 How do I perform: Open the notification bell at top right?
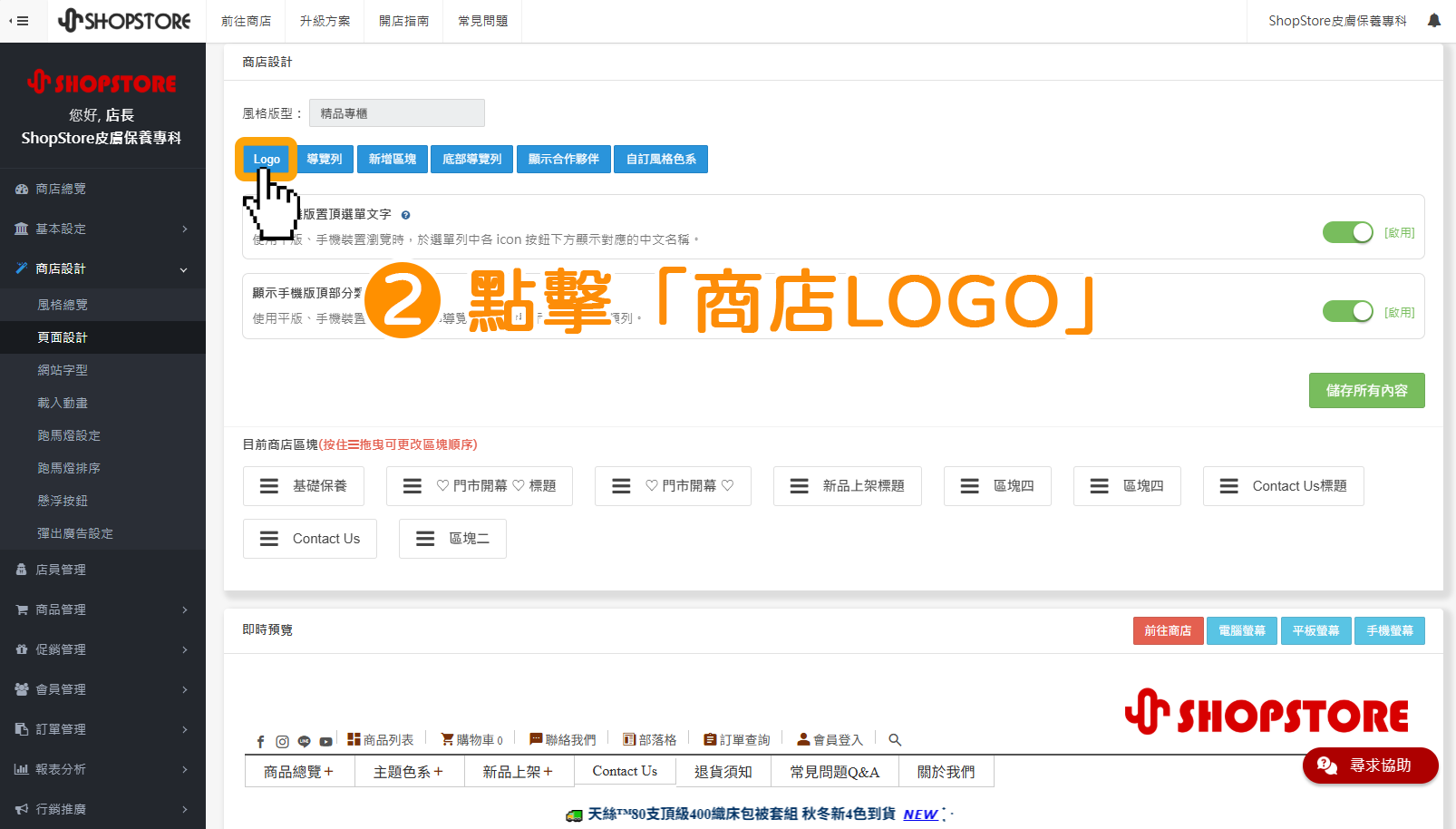click(1434, 19)
